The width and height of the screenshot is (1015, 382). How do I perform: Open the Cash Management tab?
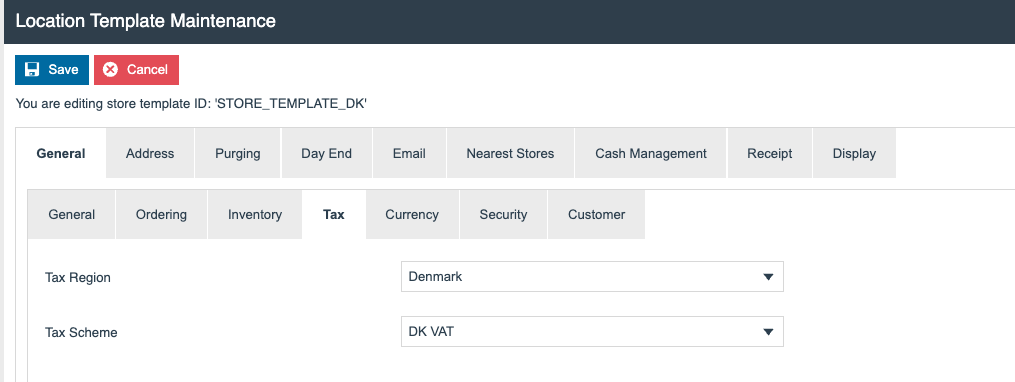pos(651,153)
